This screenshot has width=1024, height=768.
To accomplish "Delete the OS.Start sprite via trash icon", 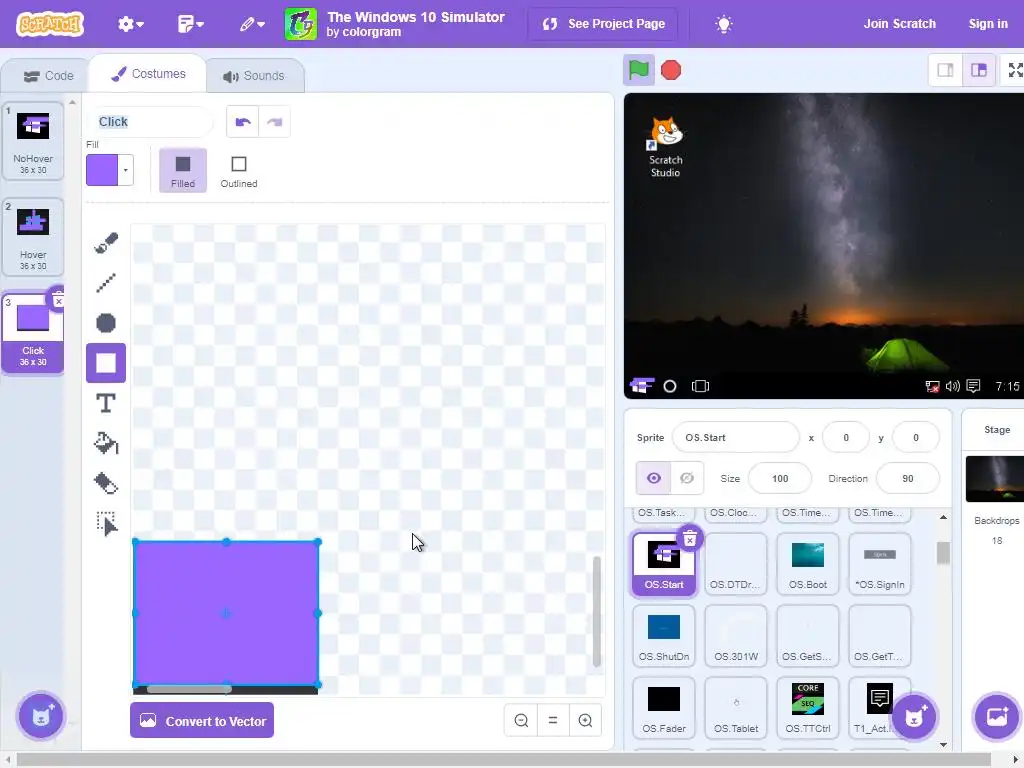I will point(690,539).
